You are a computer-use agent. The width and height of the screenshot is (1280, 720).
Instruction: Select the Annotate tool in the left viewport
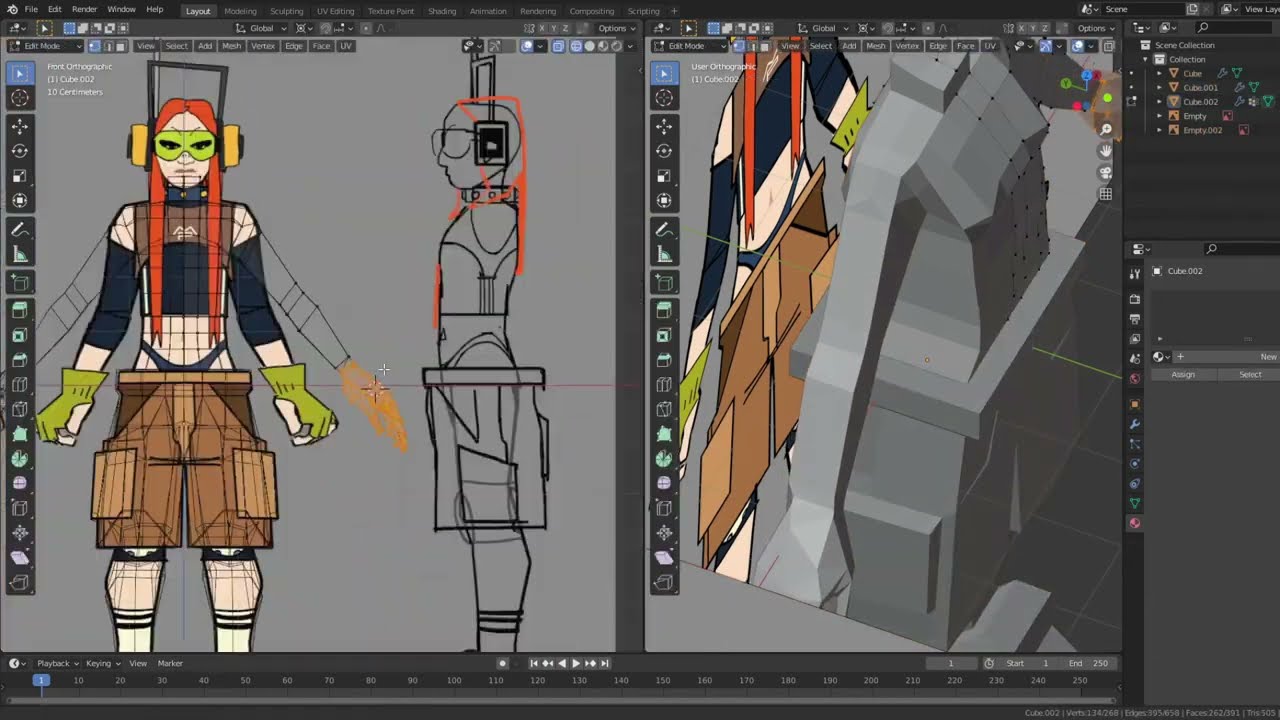(20, 230)
